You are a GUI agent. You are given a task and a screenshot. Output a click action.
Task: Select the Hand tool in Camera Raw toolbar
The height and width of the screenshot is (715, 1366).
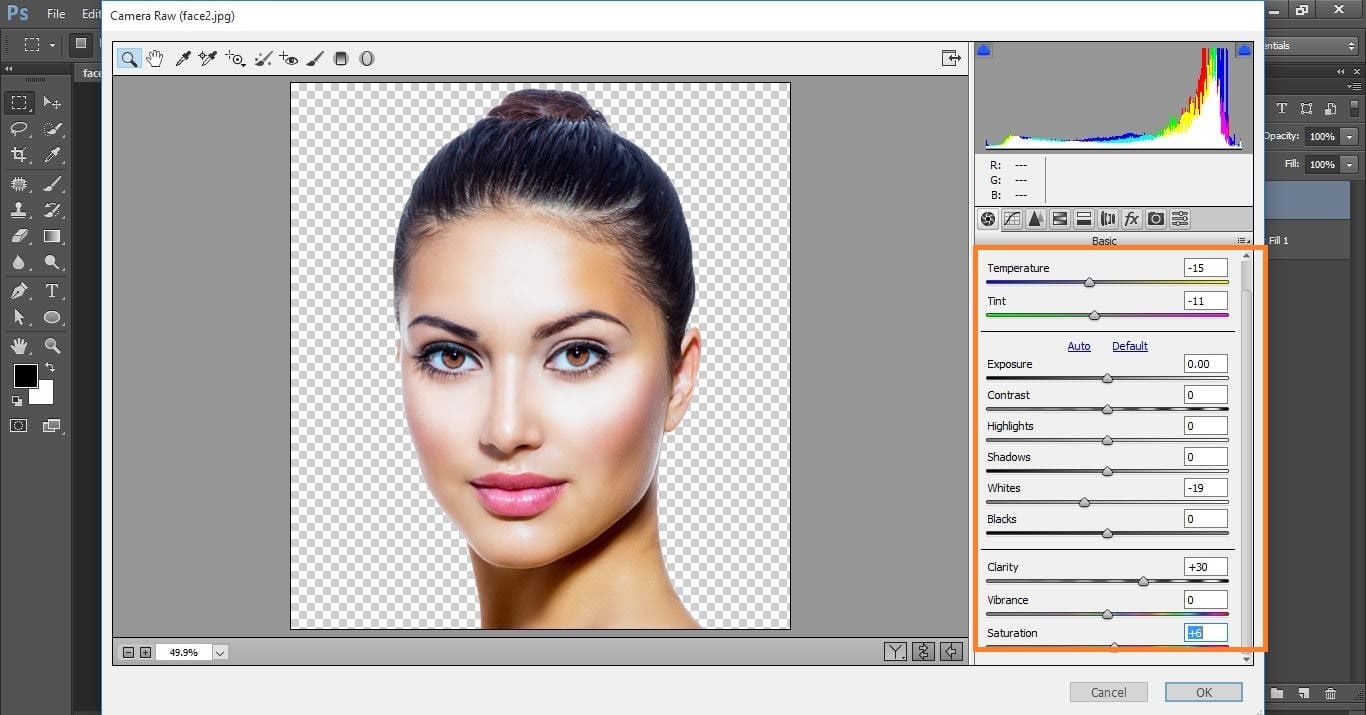155,59
